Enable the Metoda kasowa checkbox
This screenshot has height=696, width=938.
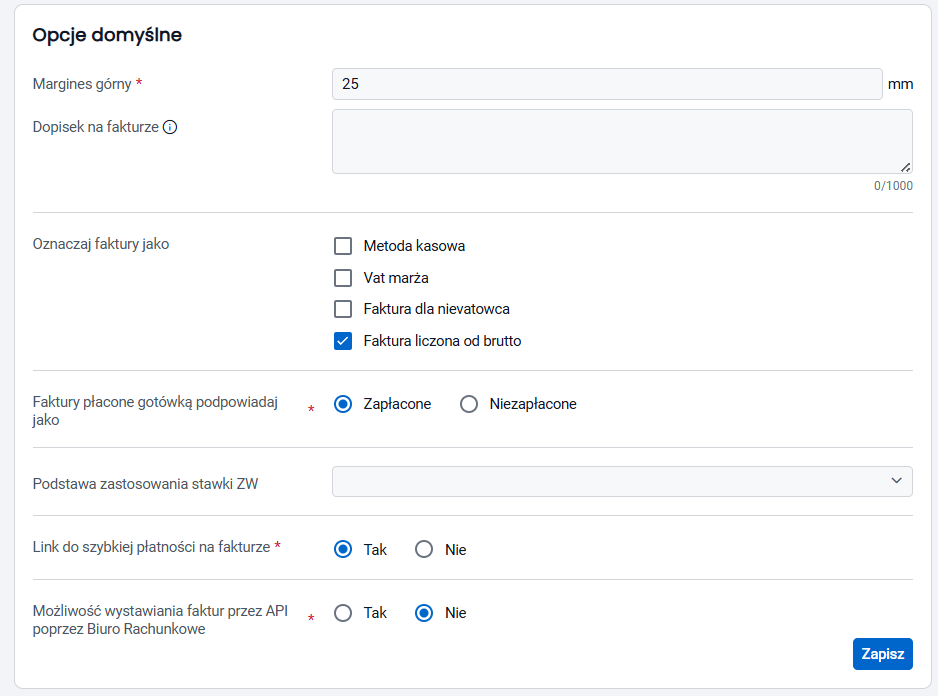(343, 246)
